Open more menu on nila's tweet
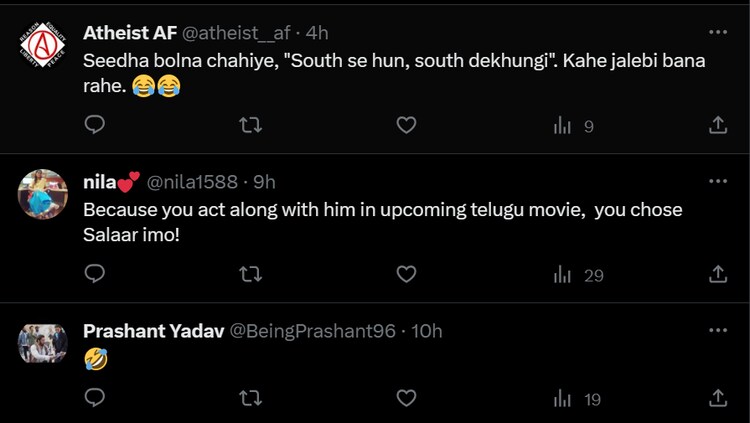The image size is (750, 423). click(x=717, y=181)
